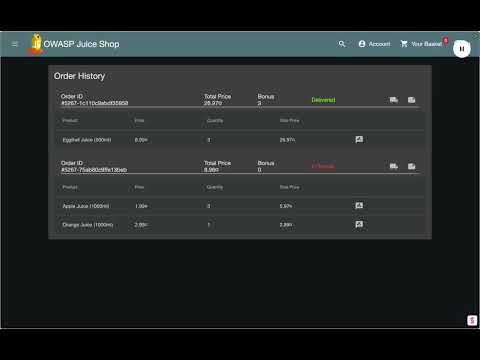Click the Bonus value of the Delivered order
This screenshot has width=480, height=360.
tap(259, 103)
